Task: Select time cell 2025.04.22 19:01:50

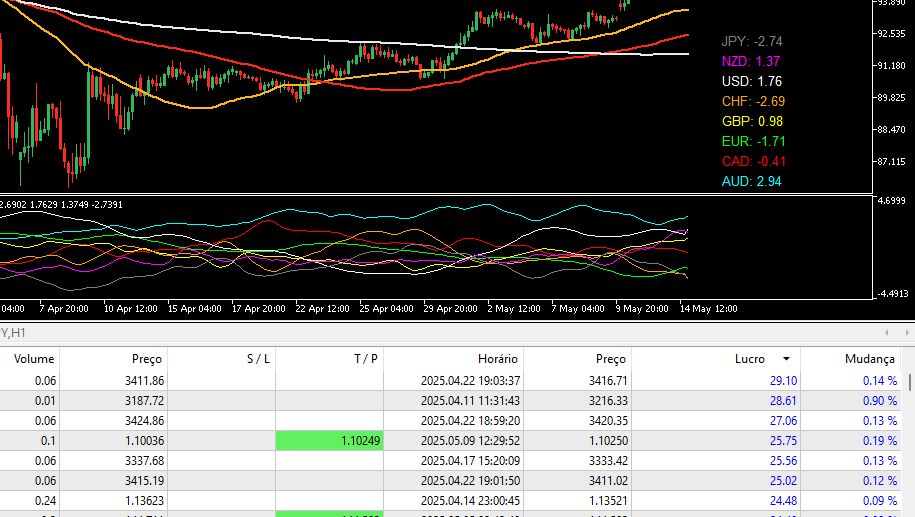Action: coord(470,481)
